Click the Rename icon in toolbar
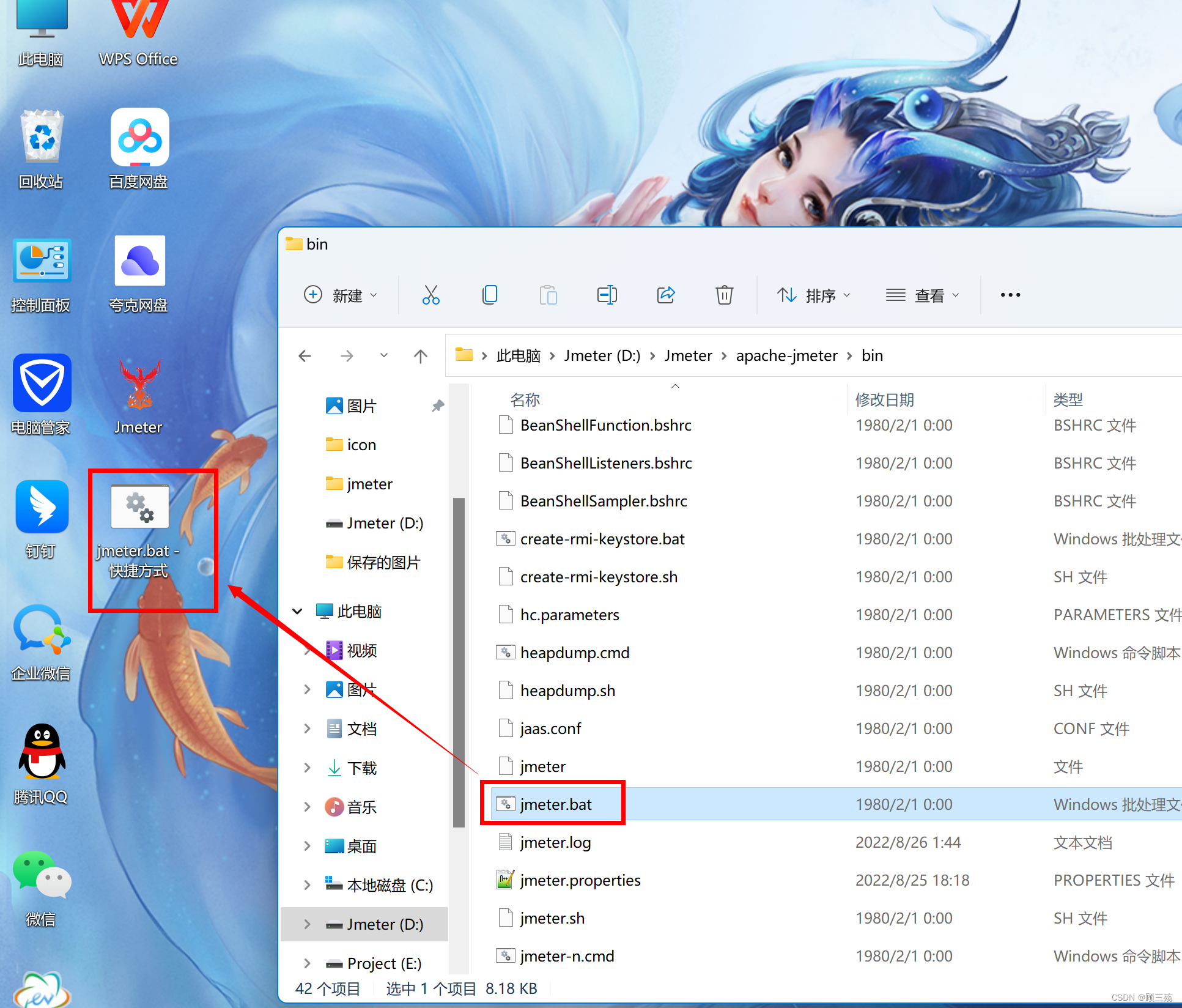This screenshot has width=1182, height=1008. [607, 295]
